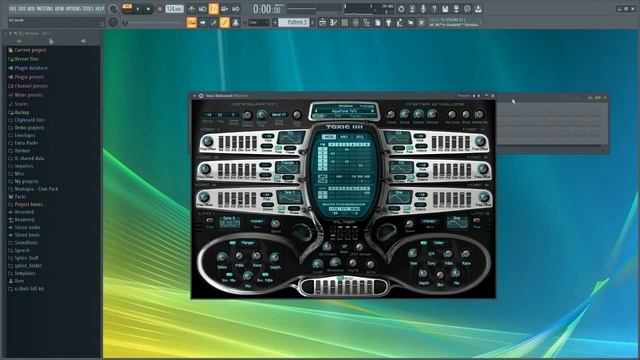640x360 pixels.
Task: Switch to the MIX tab in Toxic
Action: 344,137
